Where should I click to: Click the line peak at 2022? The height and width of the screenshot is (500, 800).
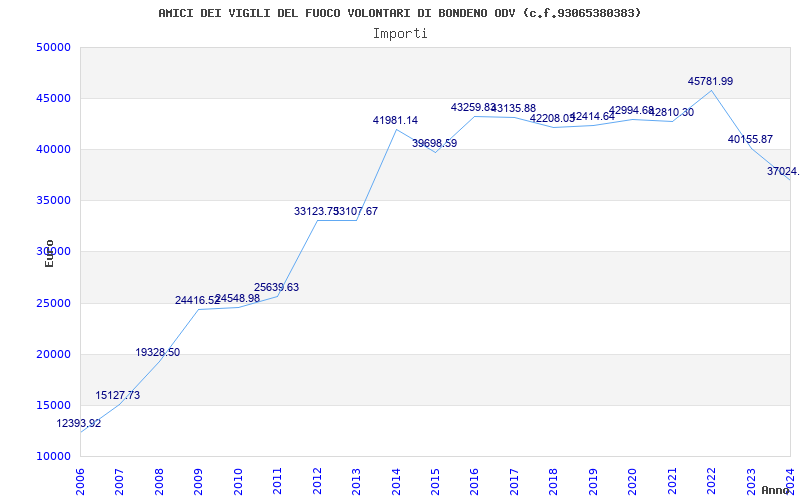click(711, 90)
